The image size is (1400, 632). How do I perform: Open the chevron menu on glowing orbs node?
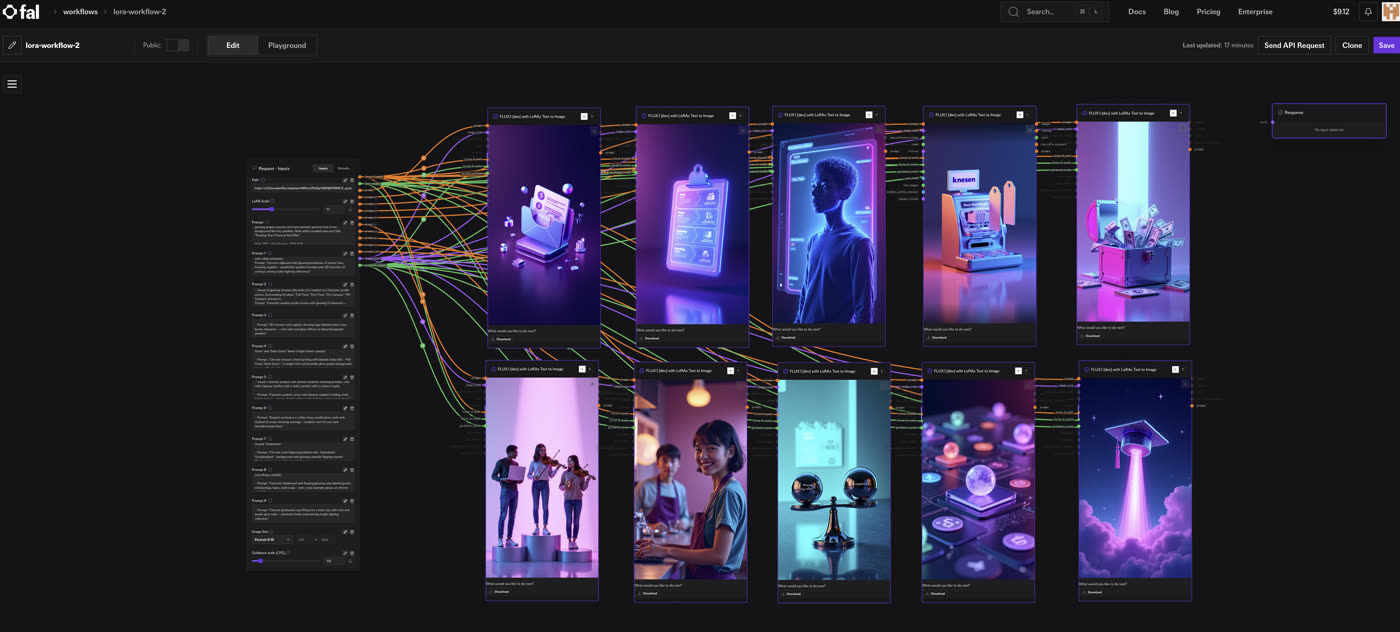pyautogui.click(x=1026, y=371)
